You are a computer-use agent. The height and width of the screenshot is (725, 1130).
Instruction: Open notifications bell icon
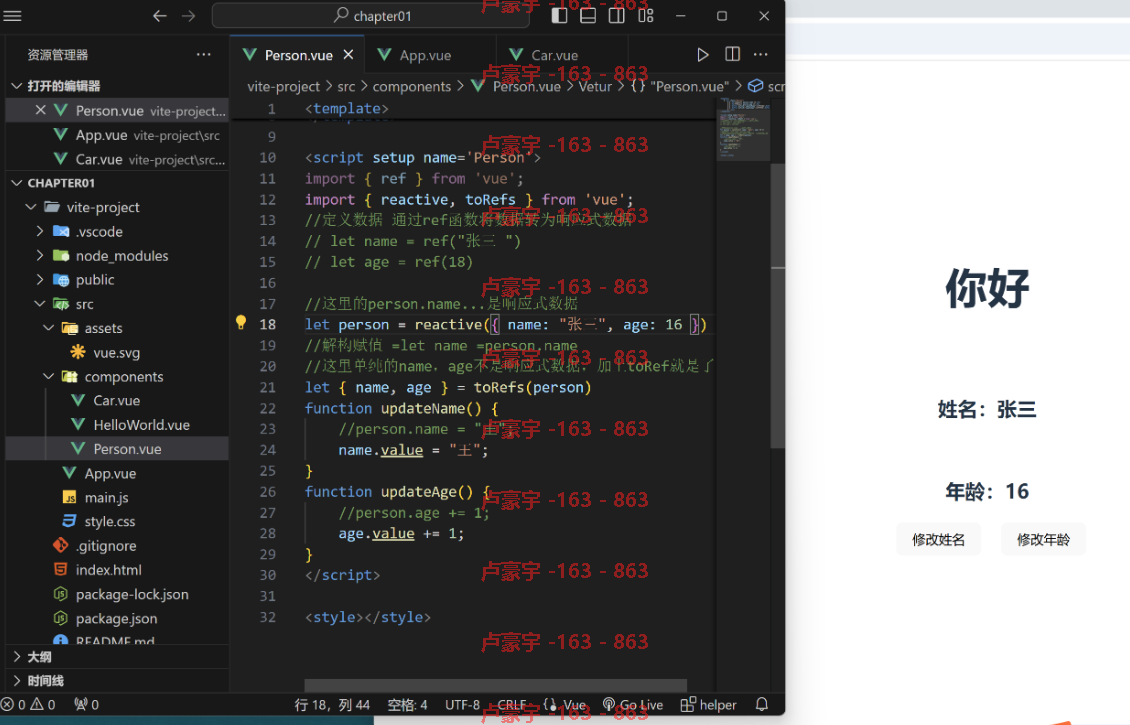click(762, 705)
